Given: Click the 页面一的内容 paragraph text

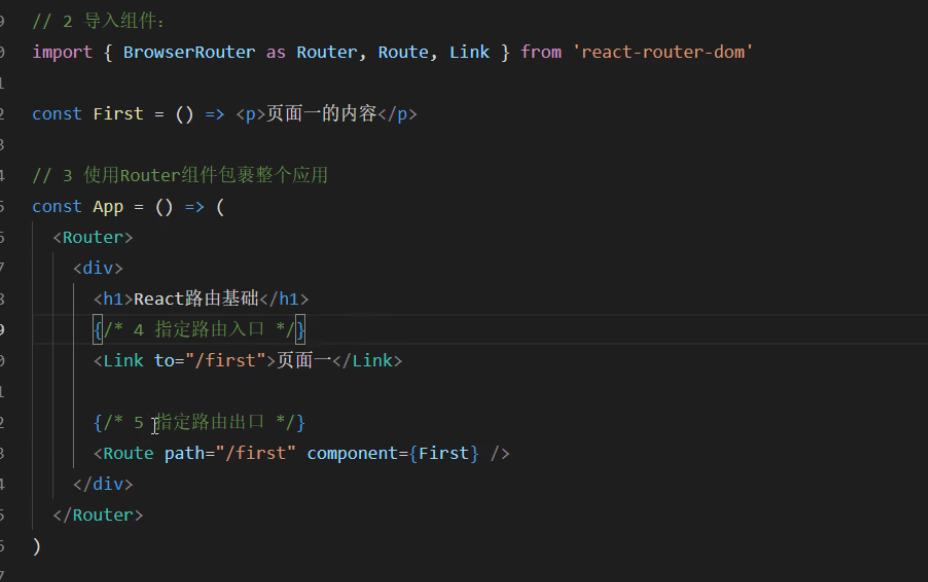Looking at the screenshot, I should (321, 114).
